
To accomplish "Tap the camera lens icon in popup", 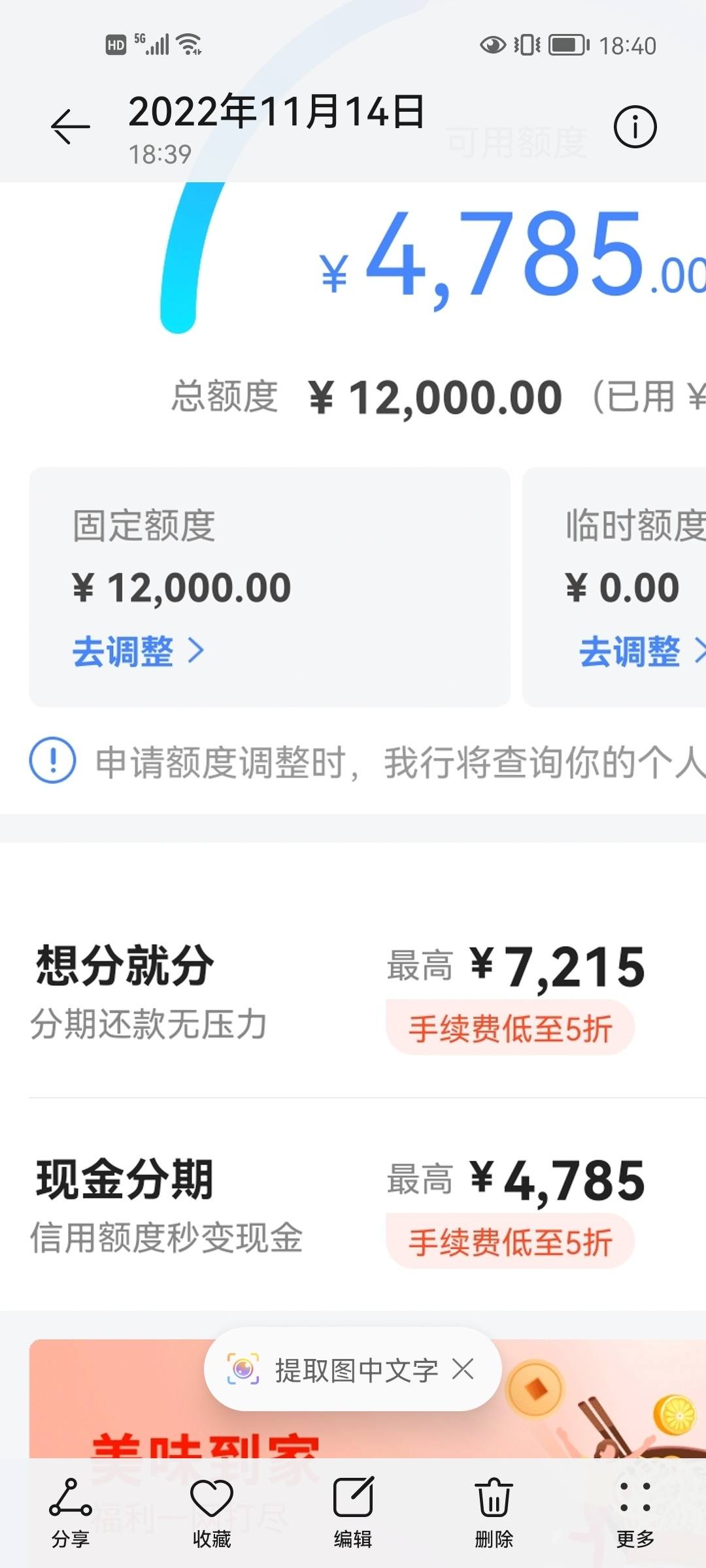I will 243,1369.
